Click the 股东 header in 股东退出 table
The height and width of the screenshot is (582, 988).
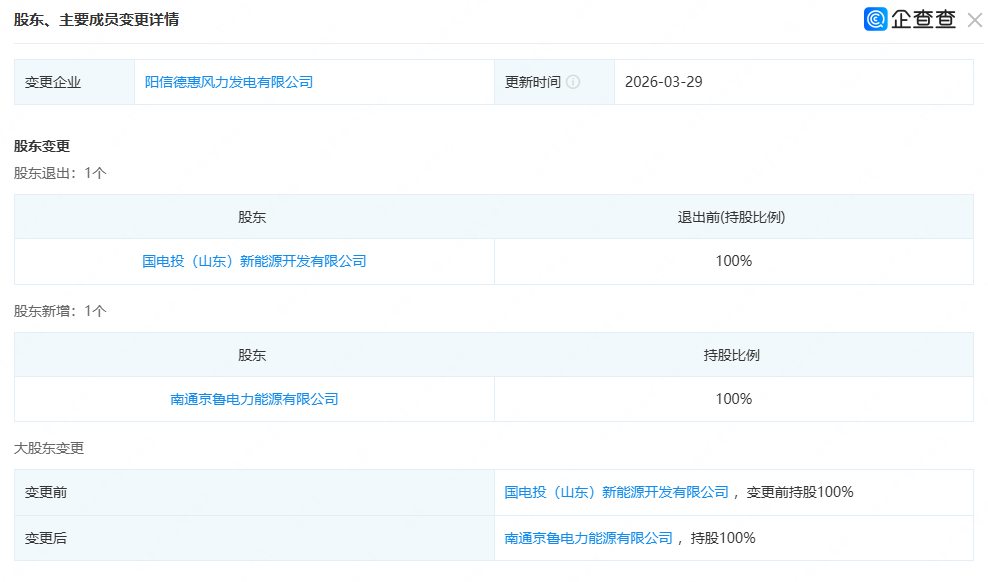pos(252,217)
